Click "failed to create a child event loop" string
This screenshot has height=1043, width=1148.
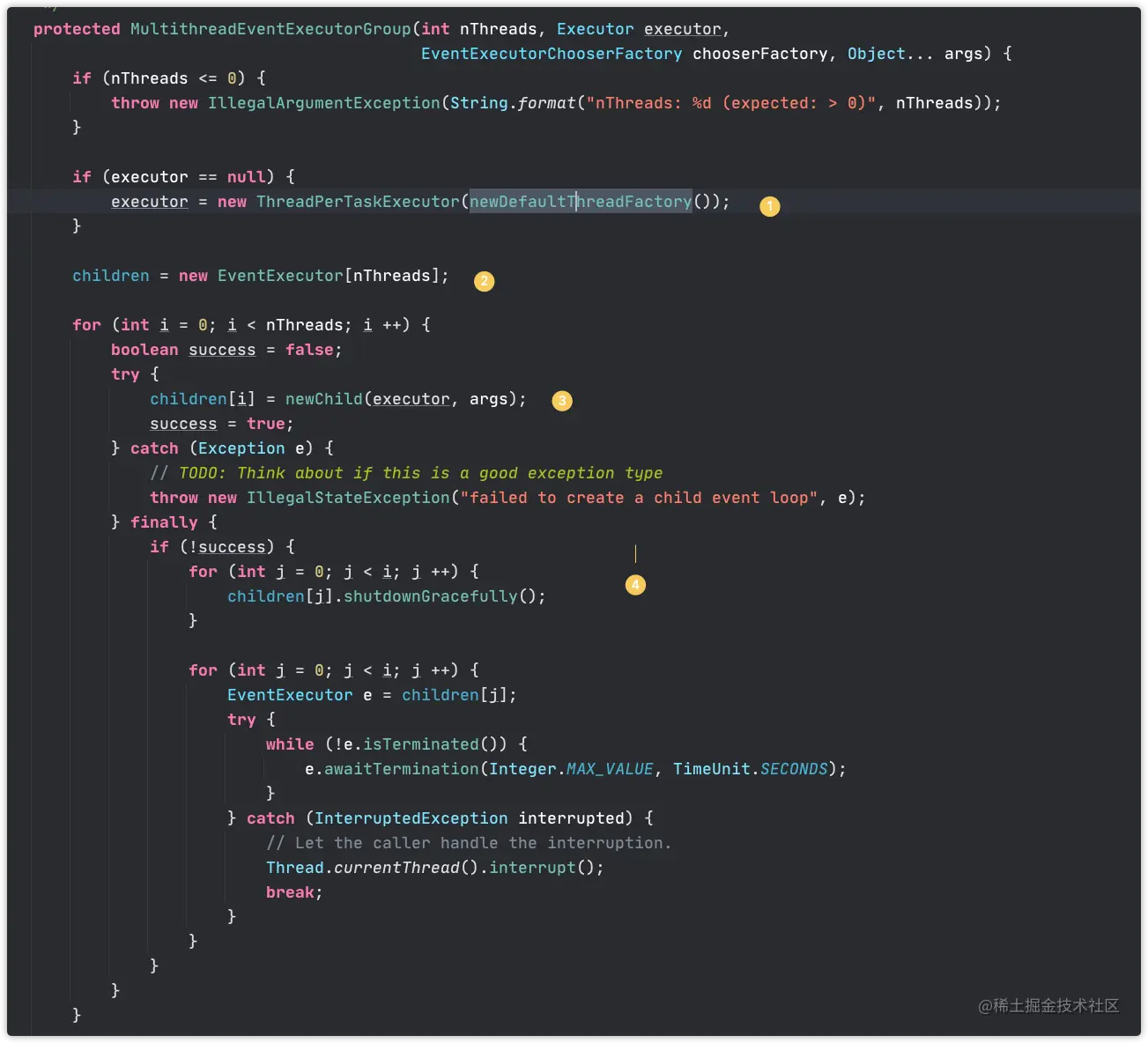pyautogui.click(x=639, y=498)
